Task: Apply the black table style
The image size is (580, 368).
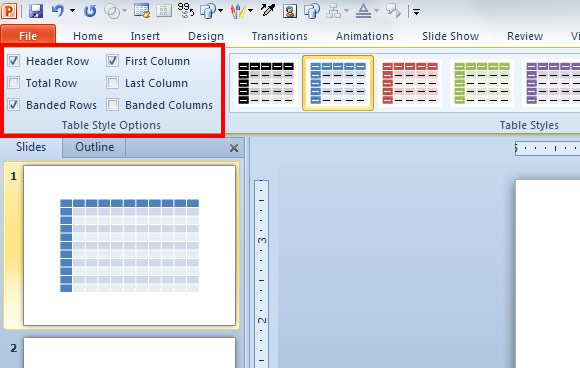Action: coord(266,83)
